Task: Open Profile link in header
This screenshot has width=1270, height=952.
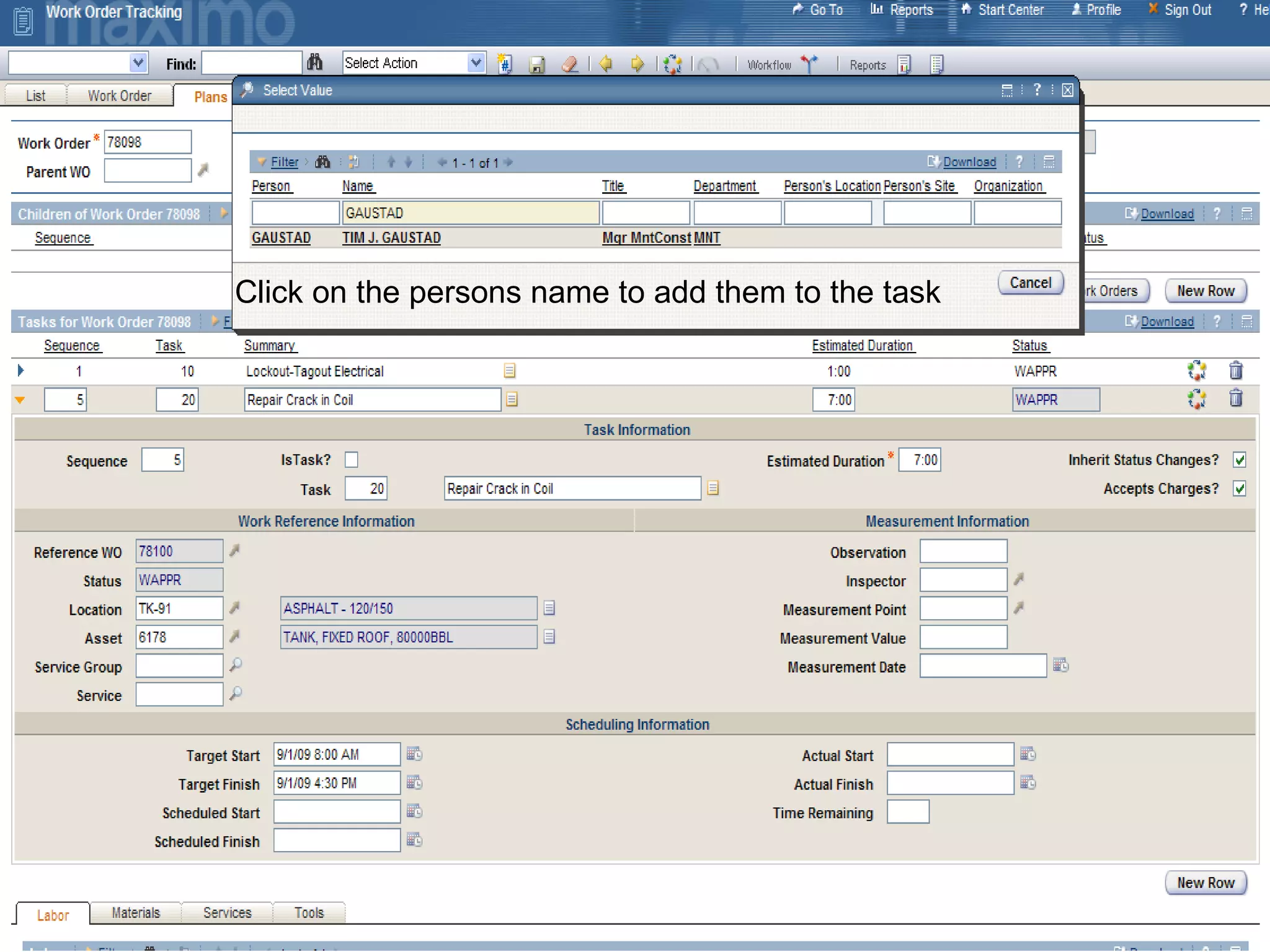Action: pyautogui.click(x=1096, y=10)
